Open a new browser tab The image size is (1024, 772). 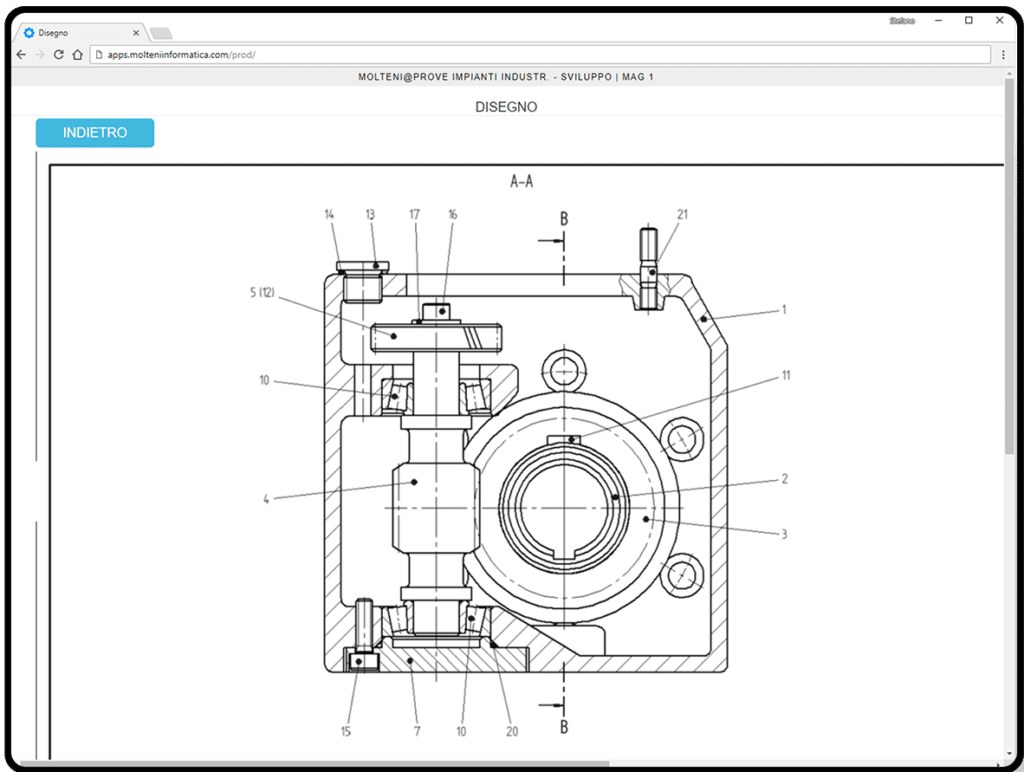[x=161, y=33]
